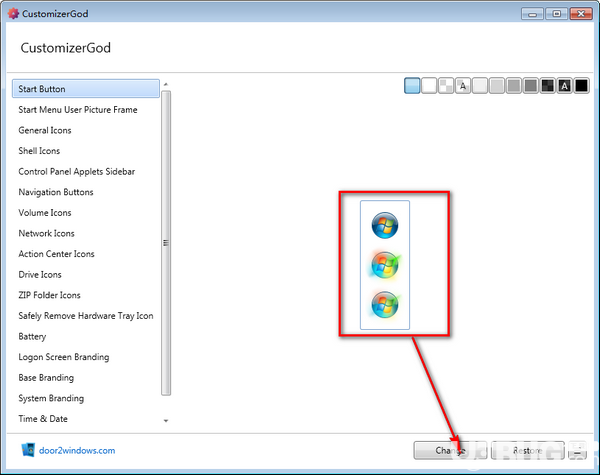Maximize the CustomizerGod window
This screenshot has width=600, height=475.
pyautogui.click(x=556, y=14)
